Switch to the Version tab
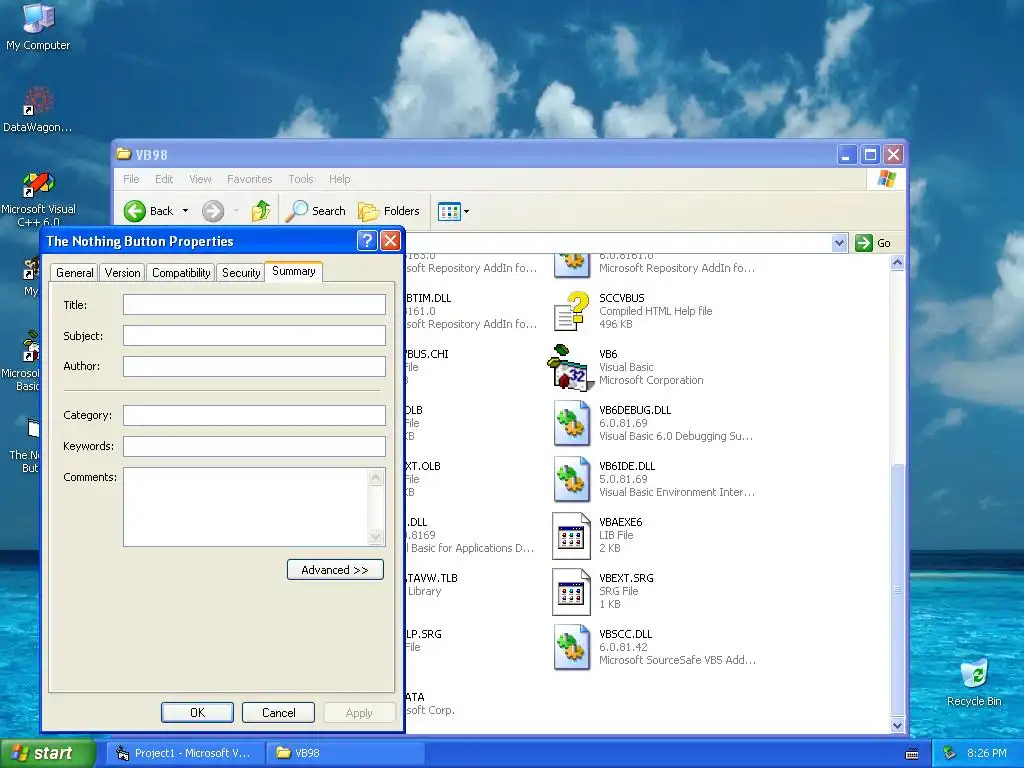 (122, 273)
